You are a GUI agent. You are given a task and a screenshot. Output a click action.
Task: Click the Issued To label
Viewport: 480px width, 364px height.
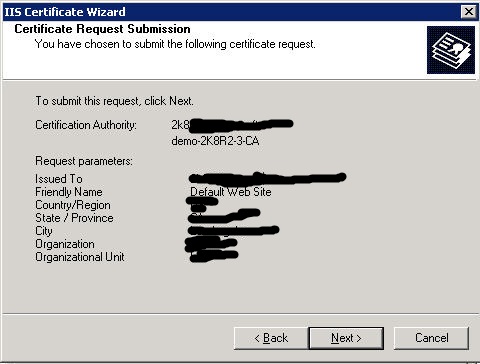[59, 179]
